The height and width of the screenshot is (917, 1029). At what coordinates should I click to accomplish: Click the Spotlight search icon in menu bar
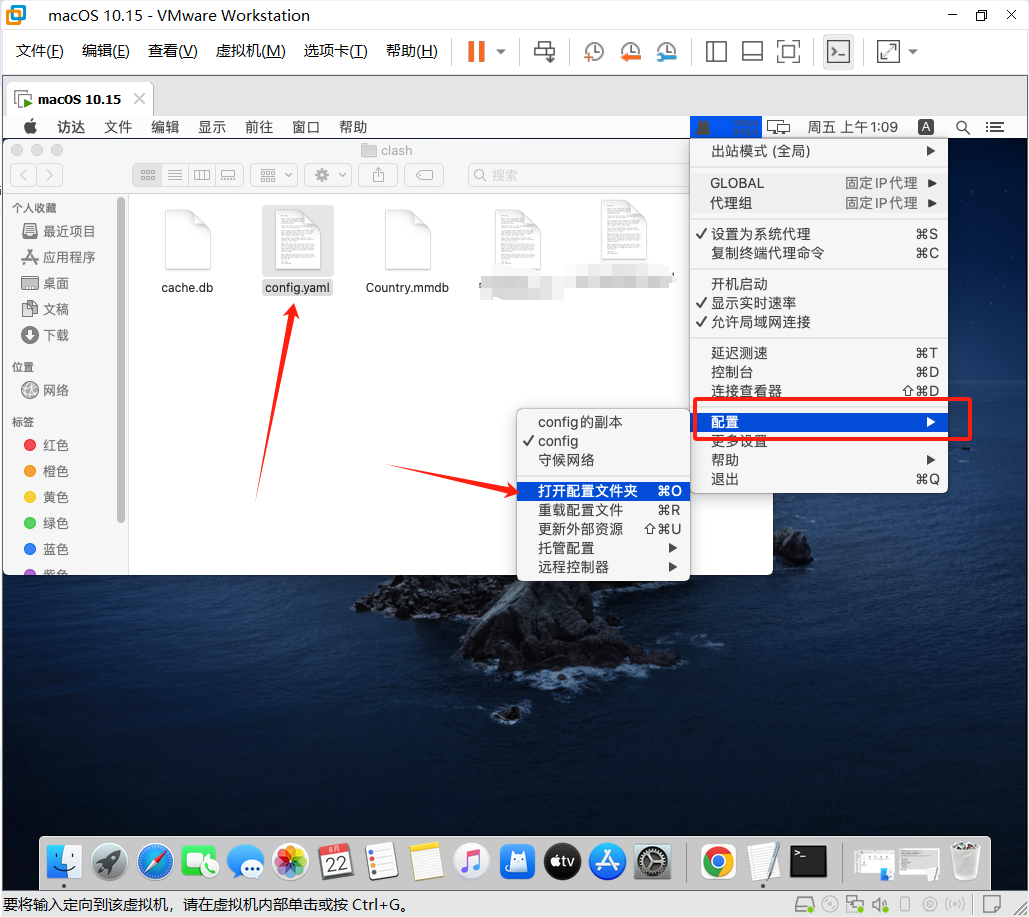[x=962, y=127]
